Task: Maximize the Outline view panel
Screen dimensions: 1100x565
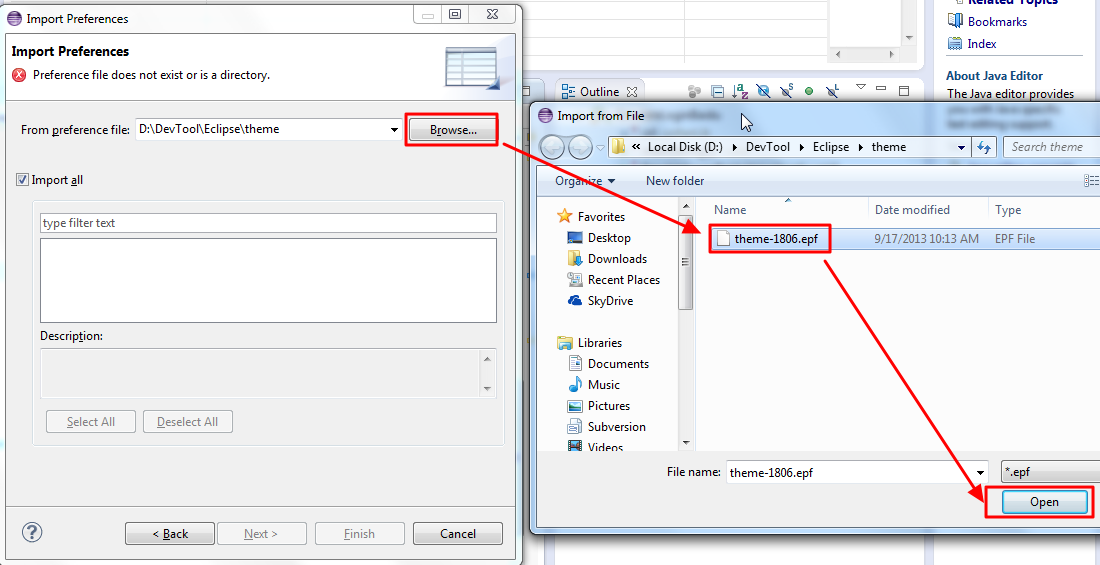Action: coord(904,91)
